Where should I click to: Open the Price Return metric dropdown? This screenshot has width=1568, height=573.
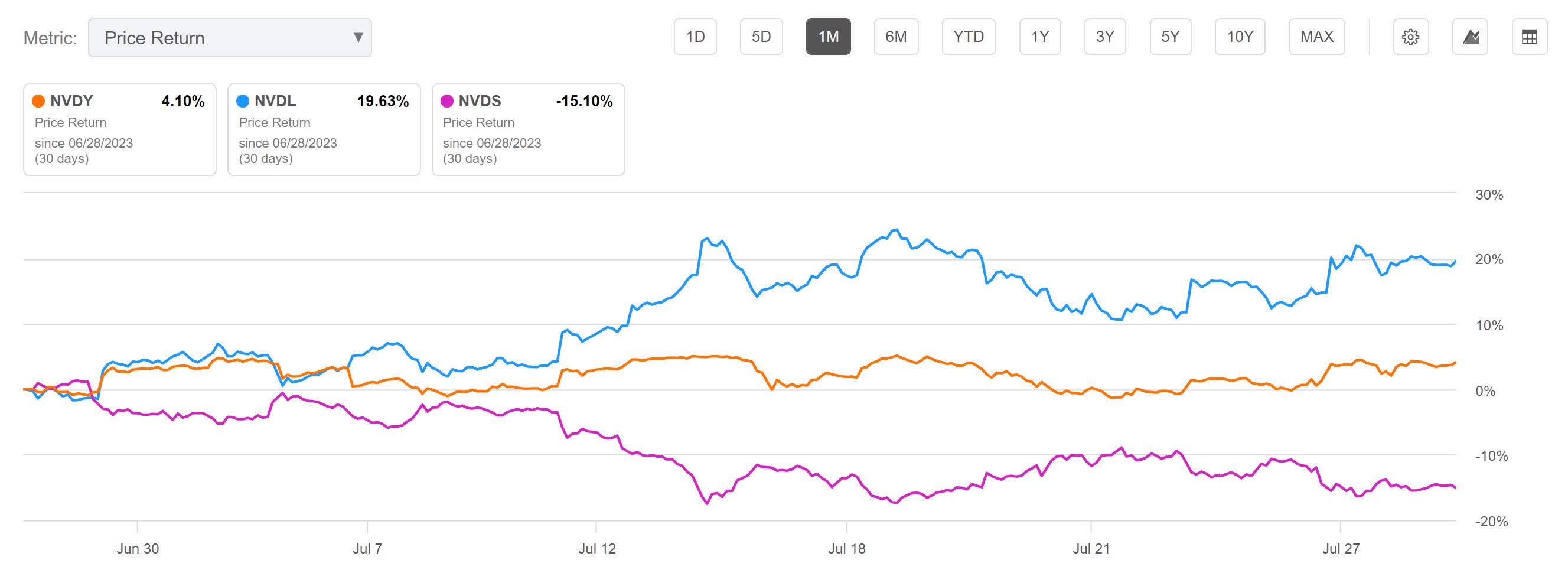(229, 38)
